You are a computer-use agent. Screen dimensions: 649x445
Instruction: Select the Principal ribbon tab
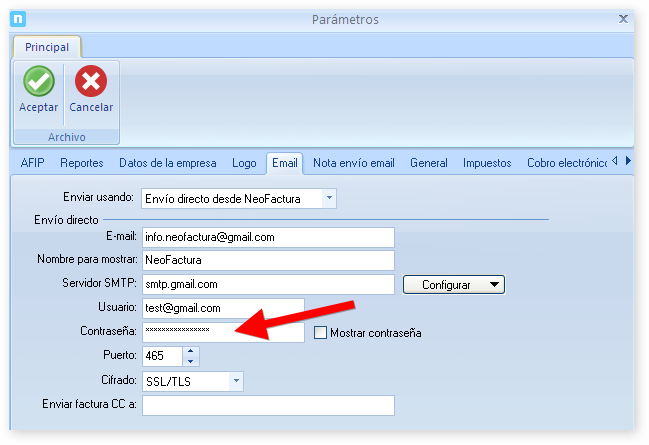47,47
